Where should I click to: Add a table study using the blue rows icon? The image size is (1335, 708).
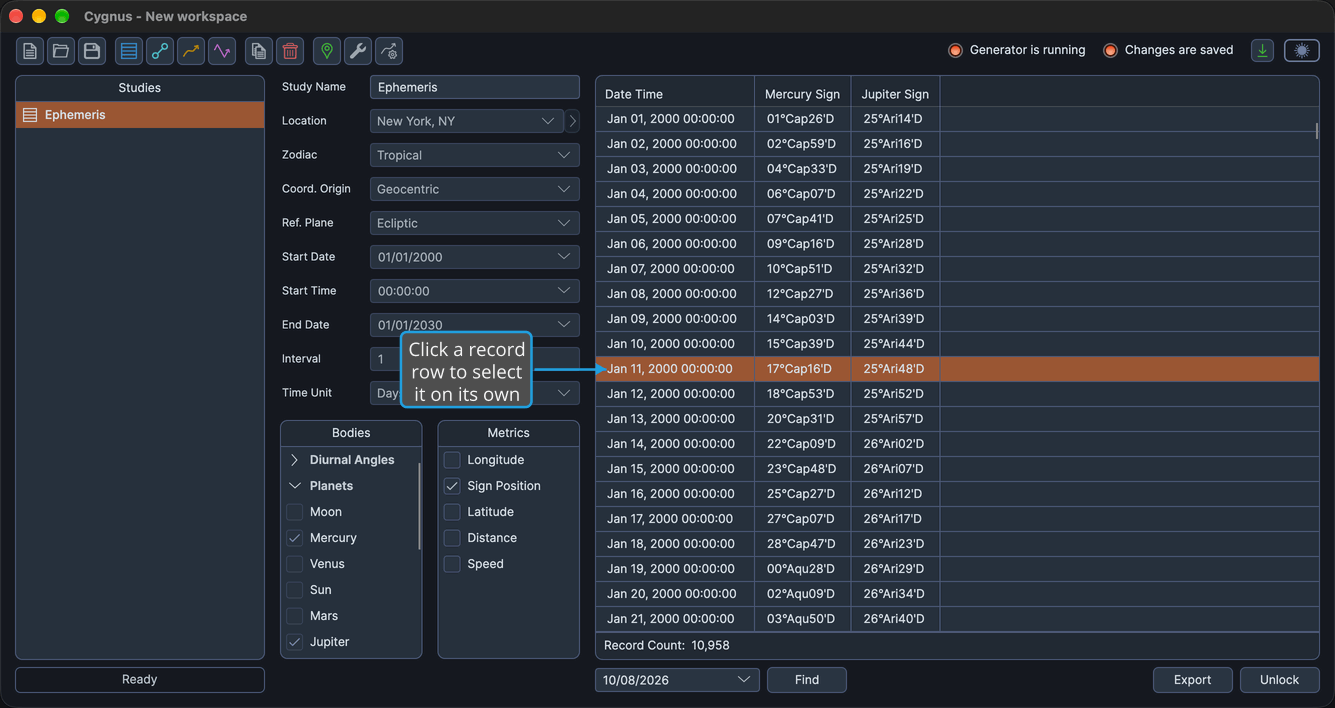(x=129, y=51)
